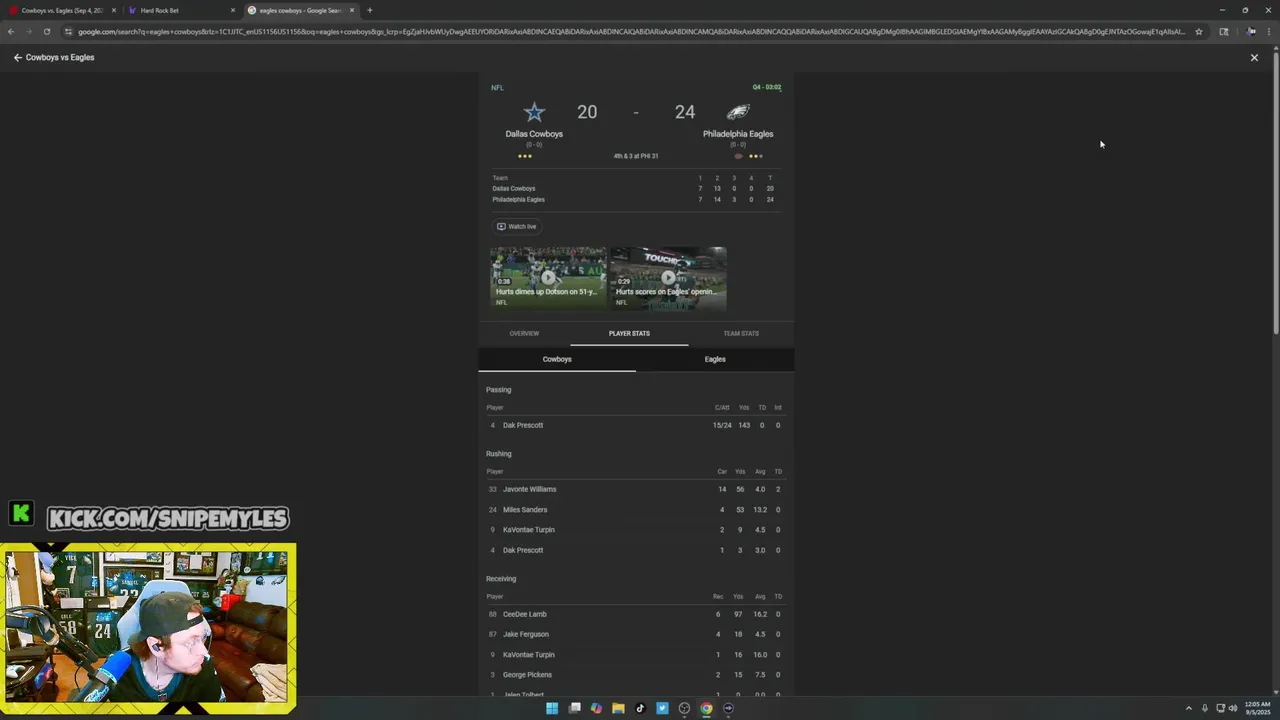This screenshot has width=1280, height=720.
Task: Open the Twitter app on the taskbar
Action: pos(662,708)
